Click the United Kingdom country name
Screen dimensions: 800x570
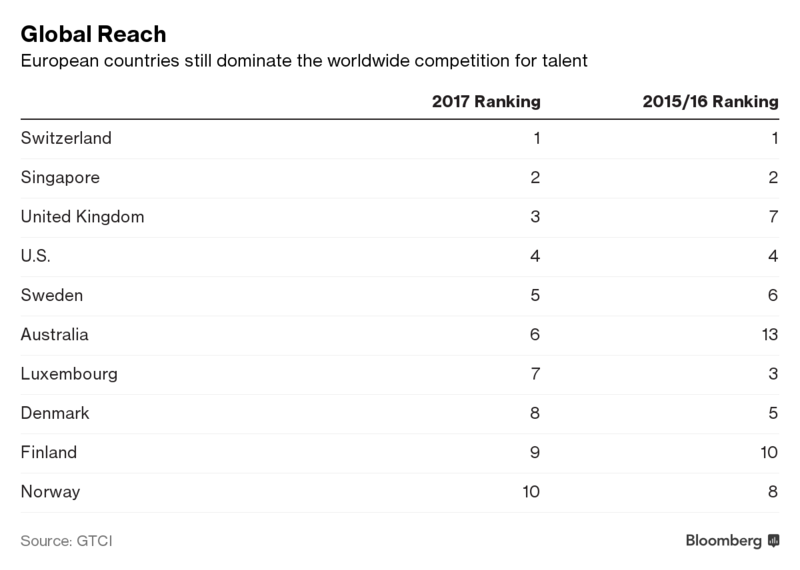click(x=82, y=216)
